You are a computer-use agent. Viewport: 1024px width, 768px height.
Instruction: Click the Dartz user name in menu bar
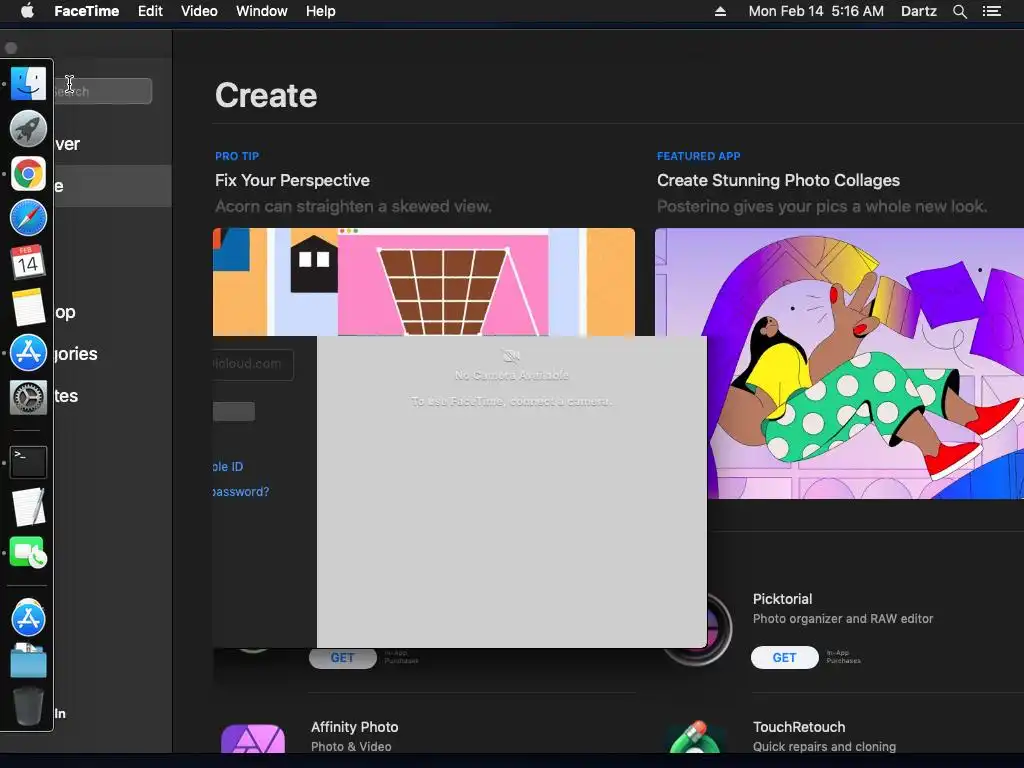coord(919,11)
